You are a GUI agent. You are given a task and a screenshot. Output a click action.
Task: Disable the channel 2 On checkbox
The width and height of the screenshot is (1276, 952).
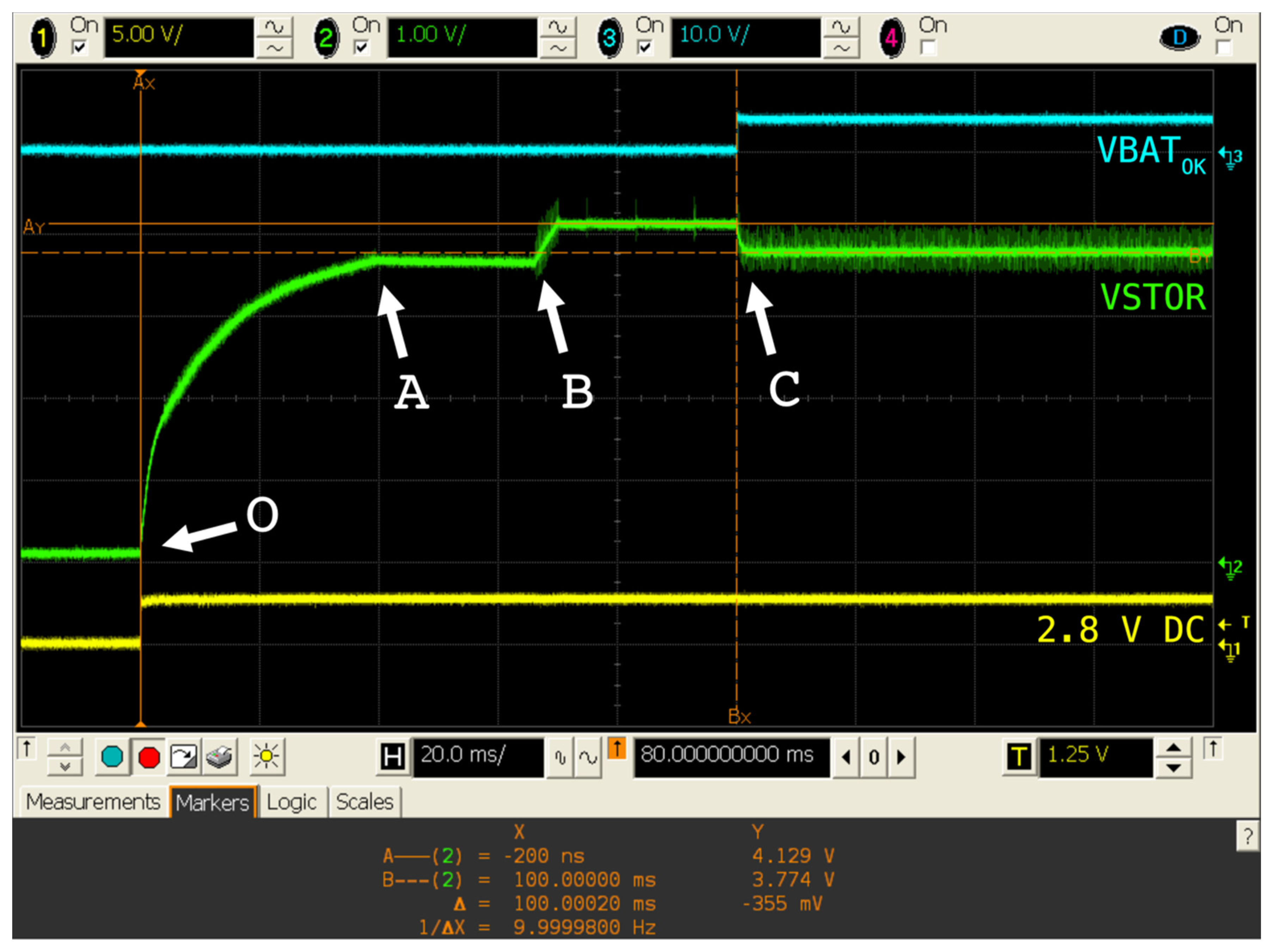(x=362, y=47)
